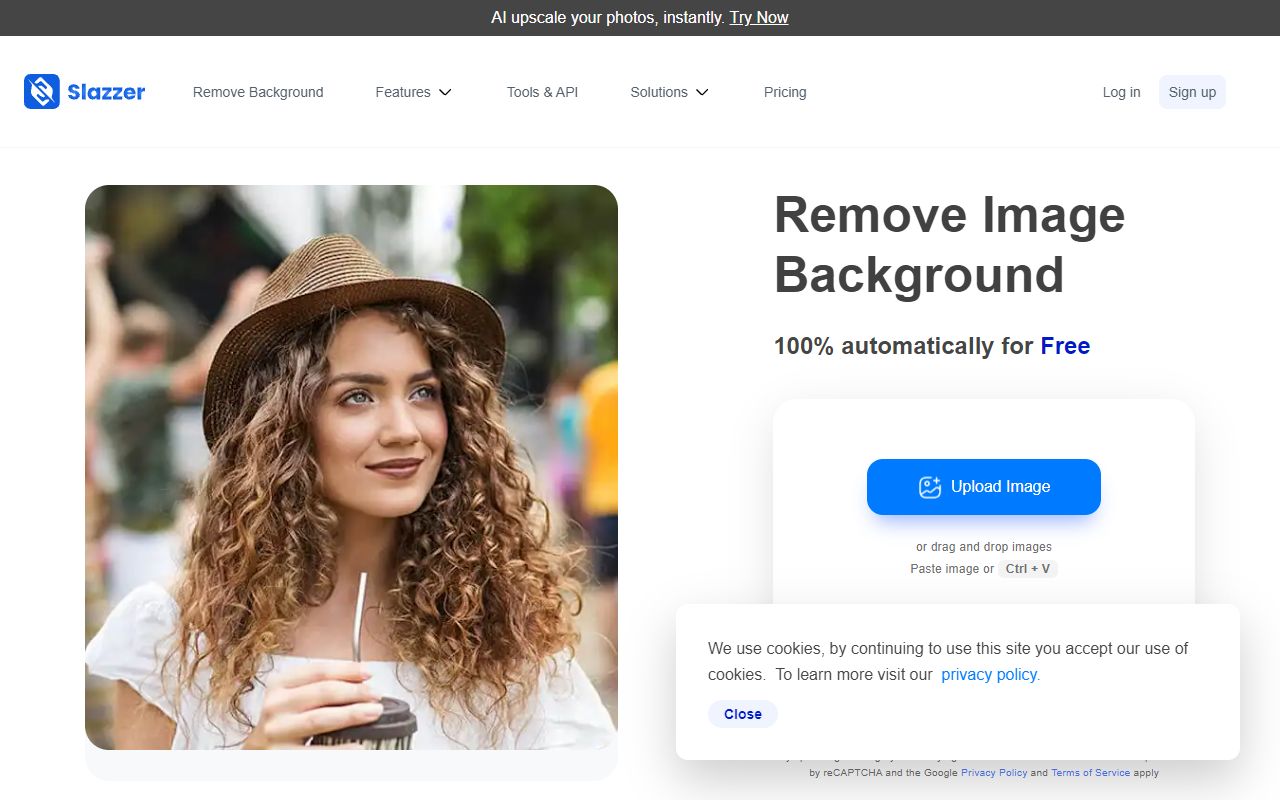Open Google Terms of Service link

coord(1090,773)
